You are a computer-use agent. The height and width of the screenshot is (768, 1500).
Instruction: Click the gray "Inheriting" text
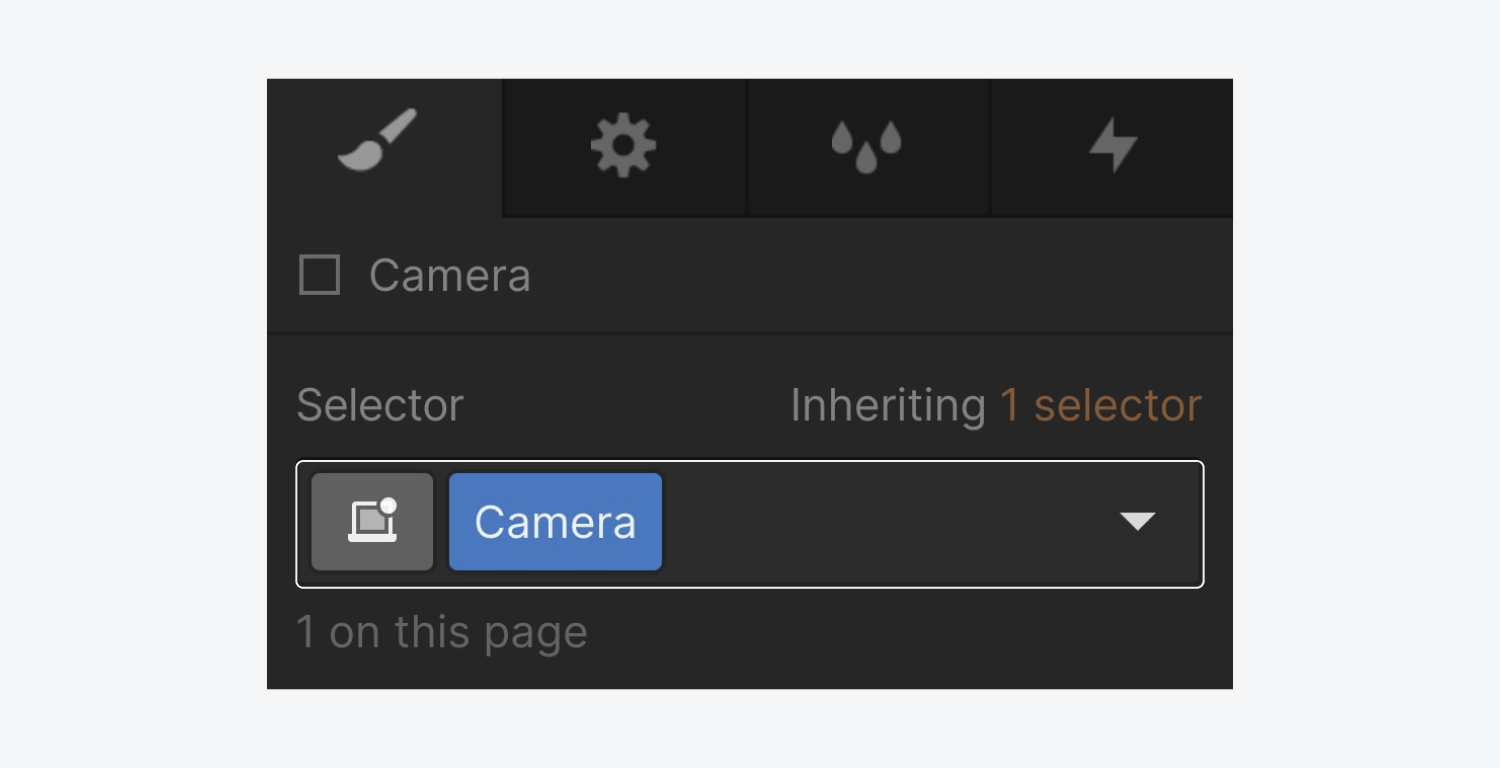pyautogui.click(x=888, y=406)
